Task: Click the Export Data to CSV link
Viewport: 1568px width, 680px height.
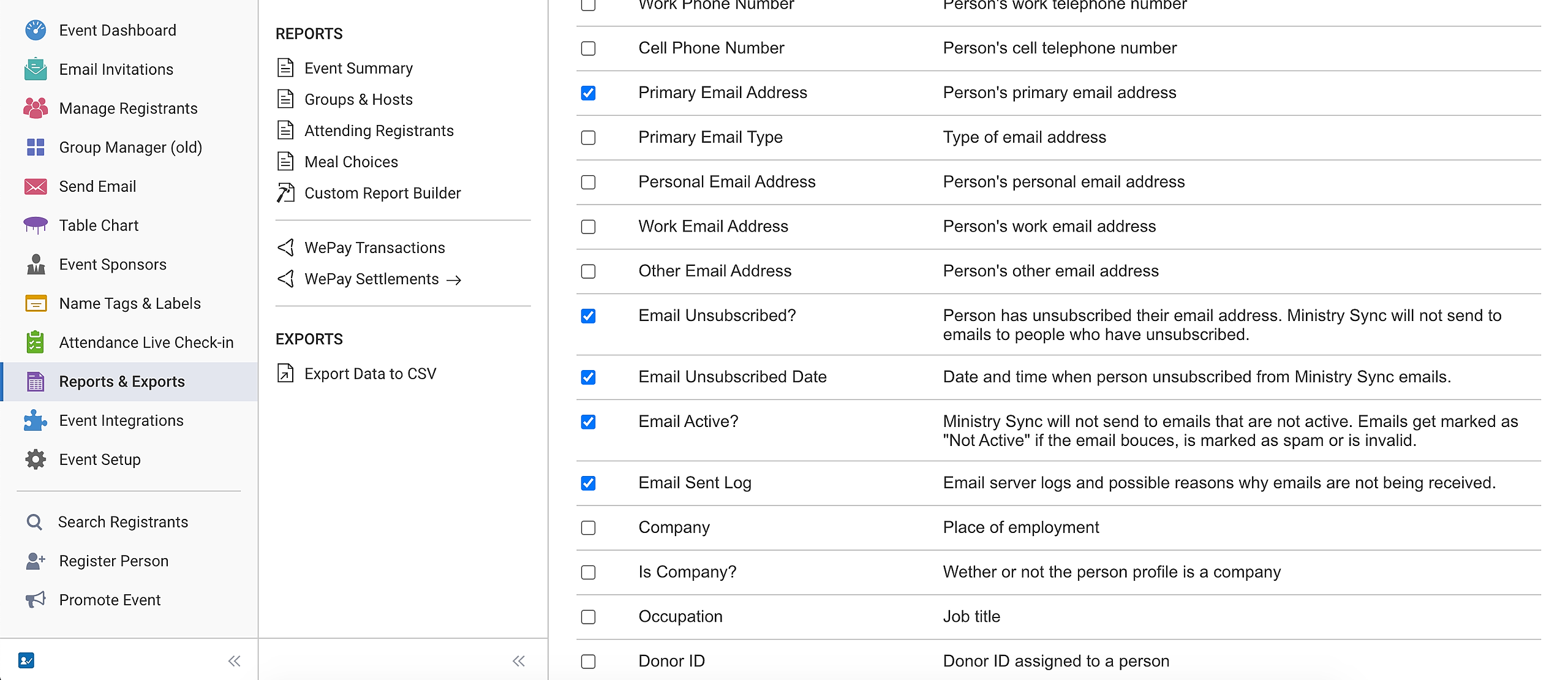Action: (370, 374)
